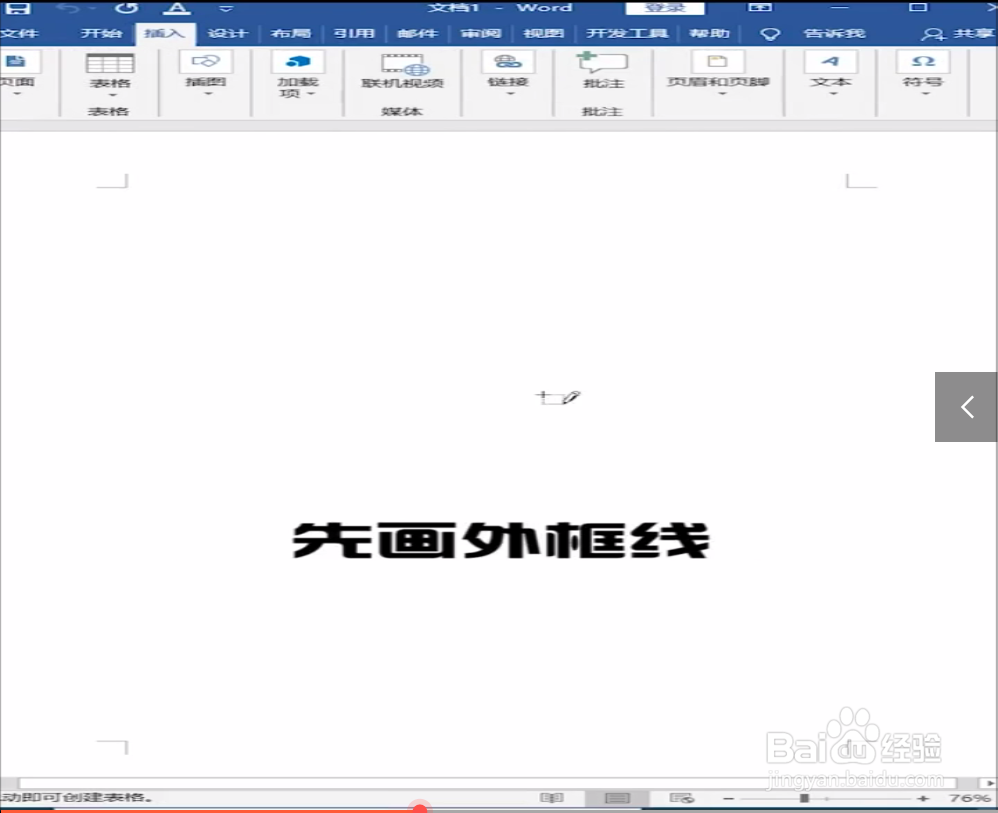Click the zoom level slider in status bar
This screenshot has height=813, width=998.
tap(805, 798)
